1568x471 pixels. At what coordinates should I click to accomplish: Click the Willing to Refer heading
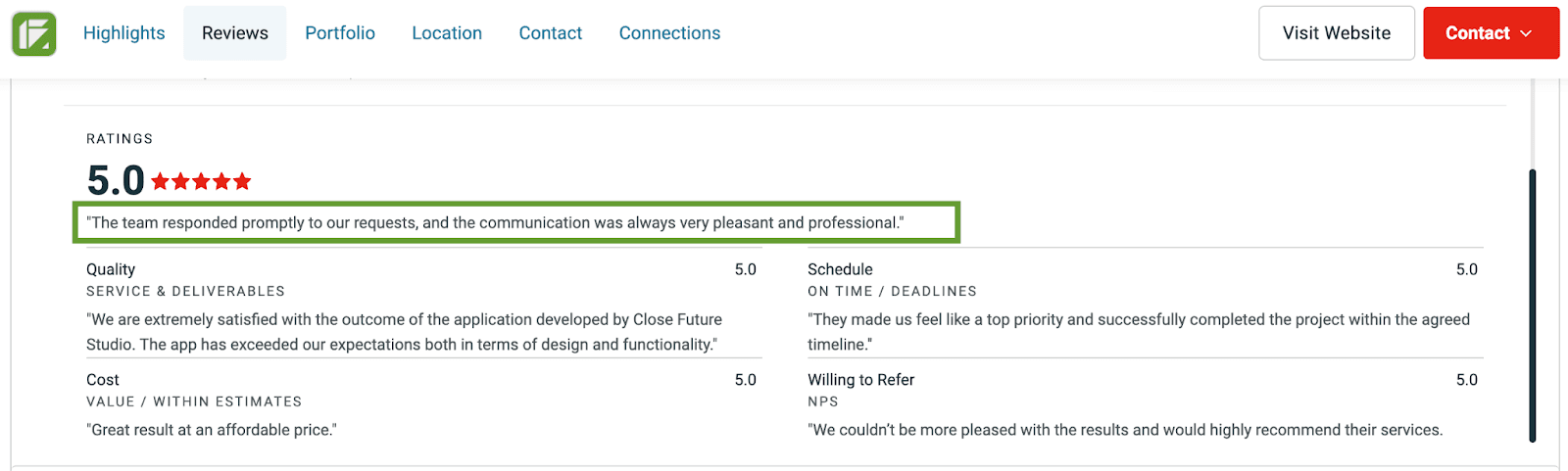[x=860, y=380]
